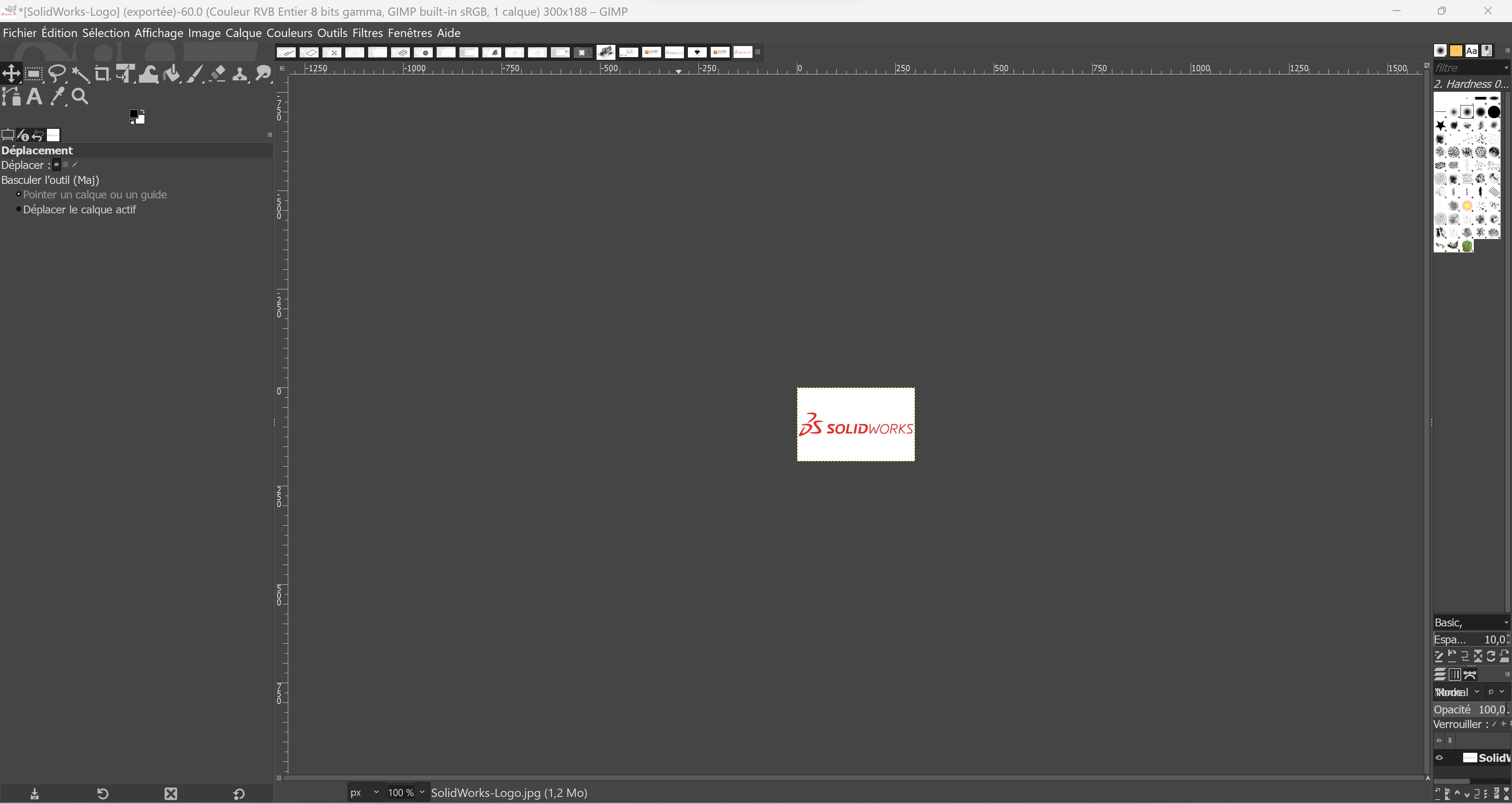Open the Images tab with logo thumbnail
The image size is (1512, 804).
(54, 135)
